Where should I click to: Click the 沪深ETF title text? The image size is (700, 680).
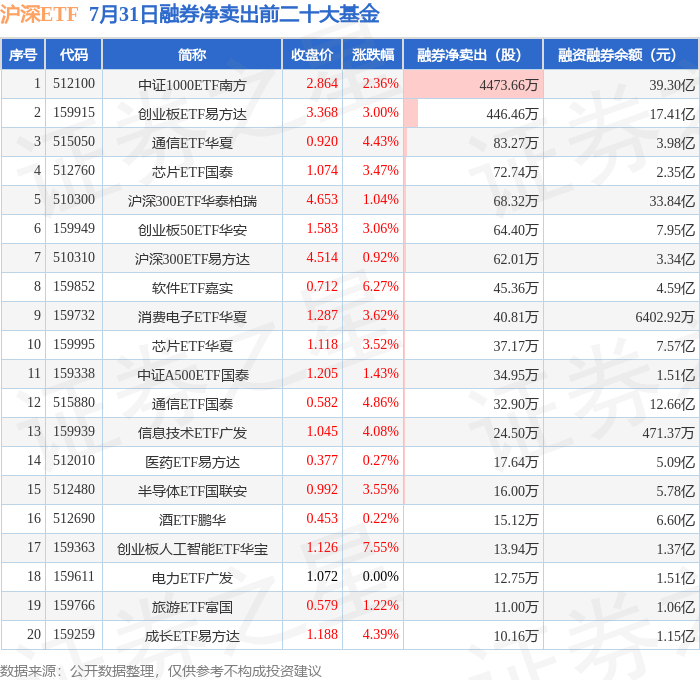(39, 14)
